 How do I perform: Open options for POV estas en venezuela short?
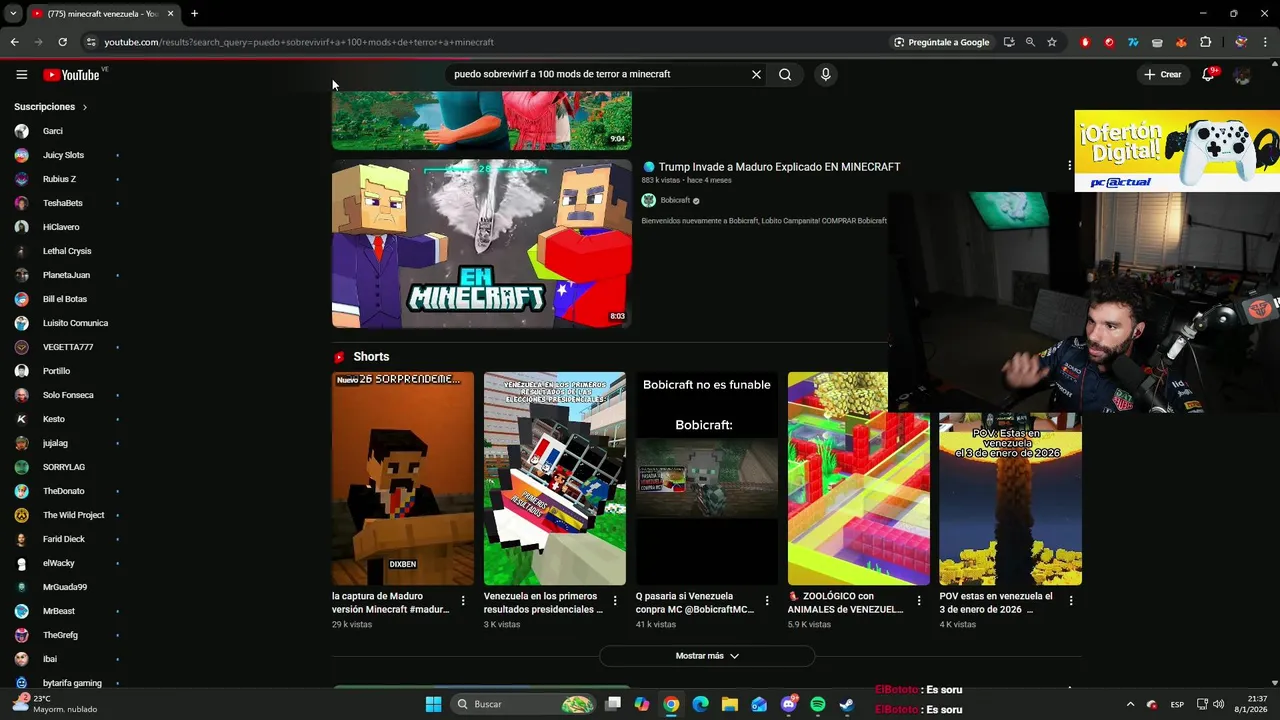(x=1071, y=601)
